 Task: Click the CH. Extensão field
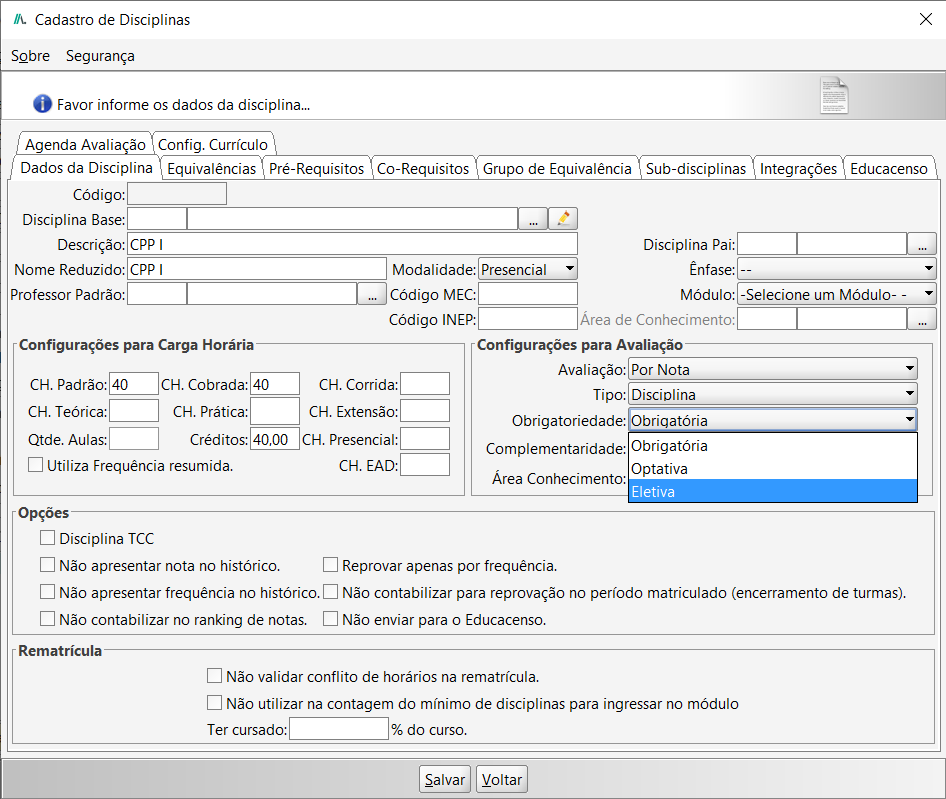tap(425, 411)
